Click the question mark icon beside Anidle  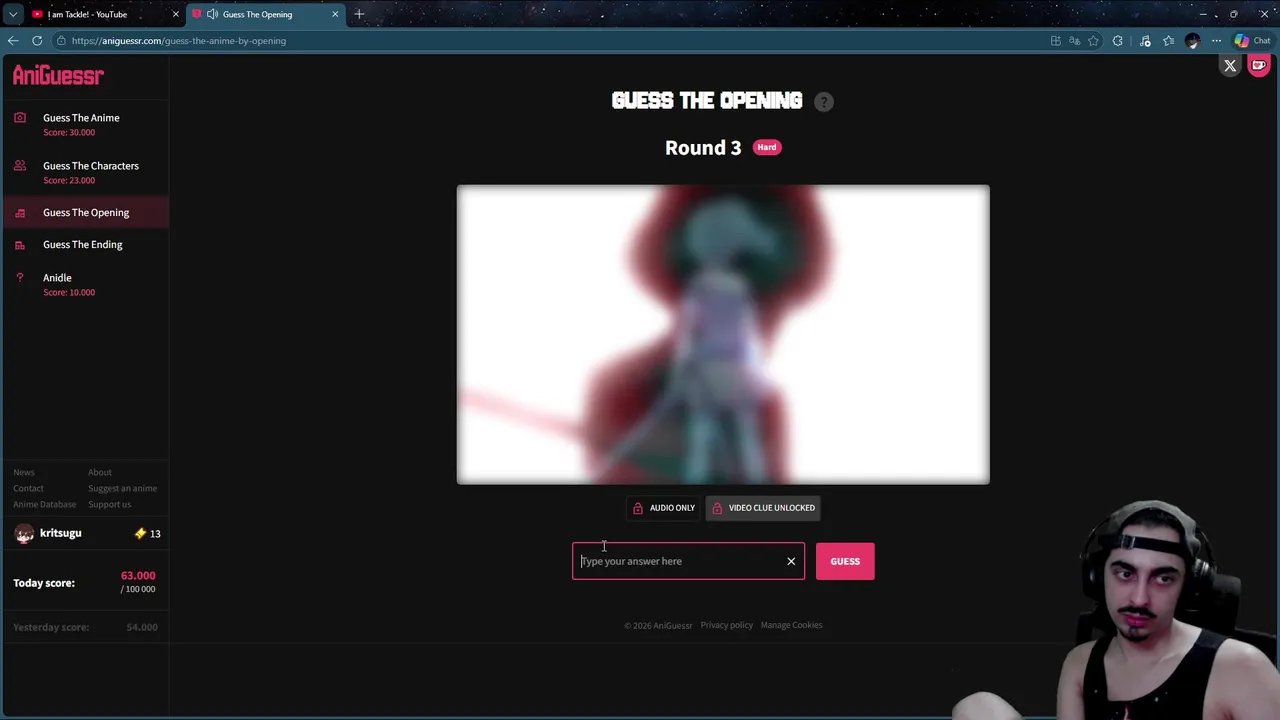point(20,278)
